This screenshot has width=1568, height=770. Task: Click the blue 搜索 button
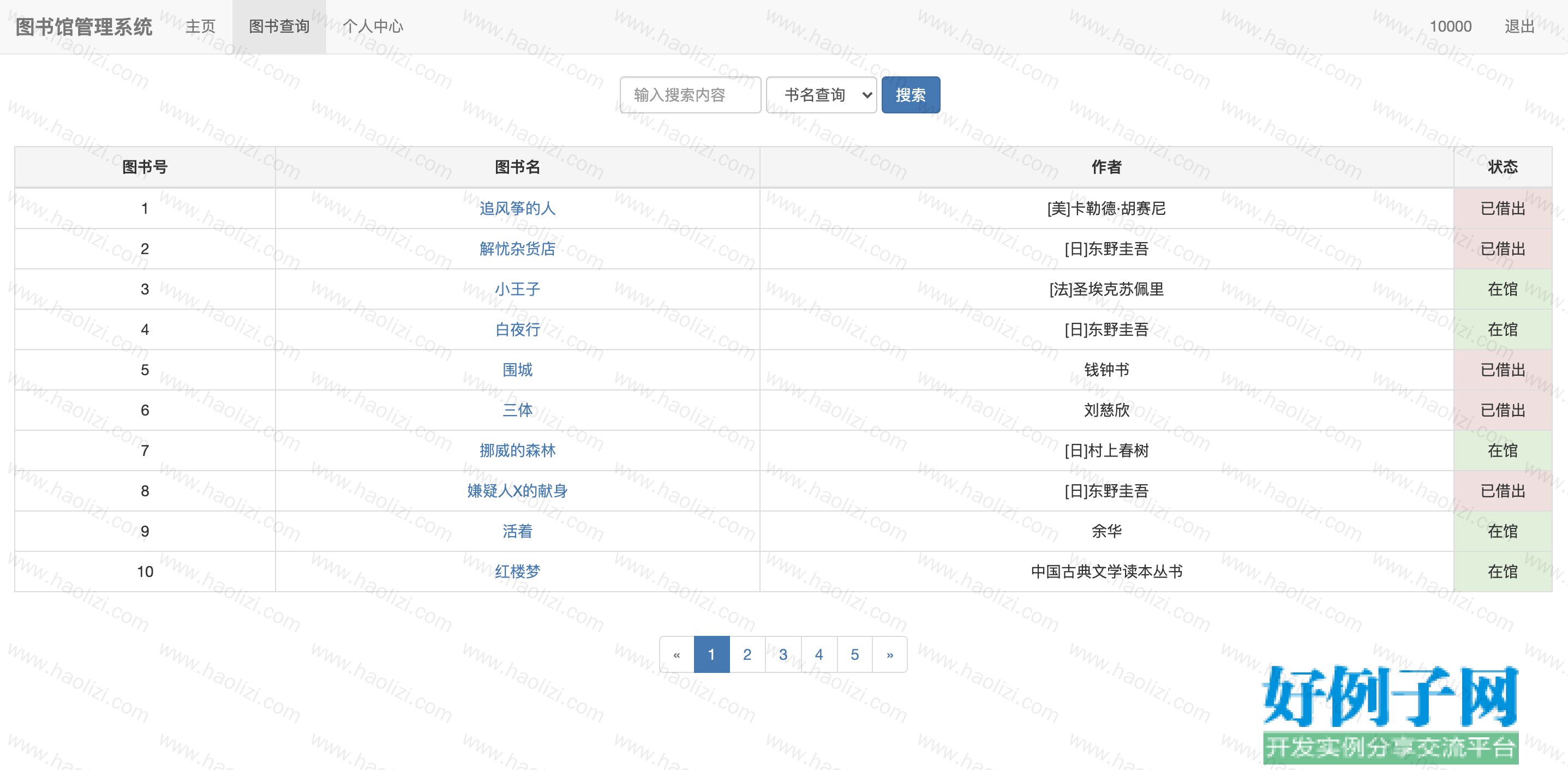point(911,95)
